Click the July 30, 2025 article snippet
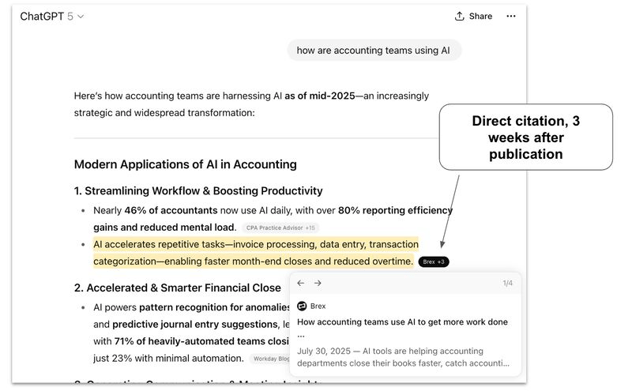Screen dimensions: 632x391 click(x=403, y=357)
